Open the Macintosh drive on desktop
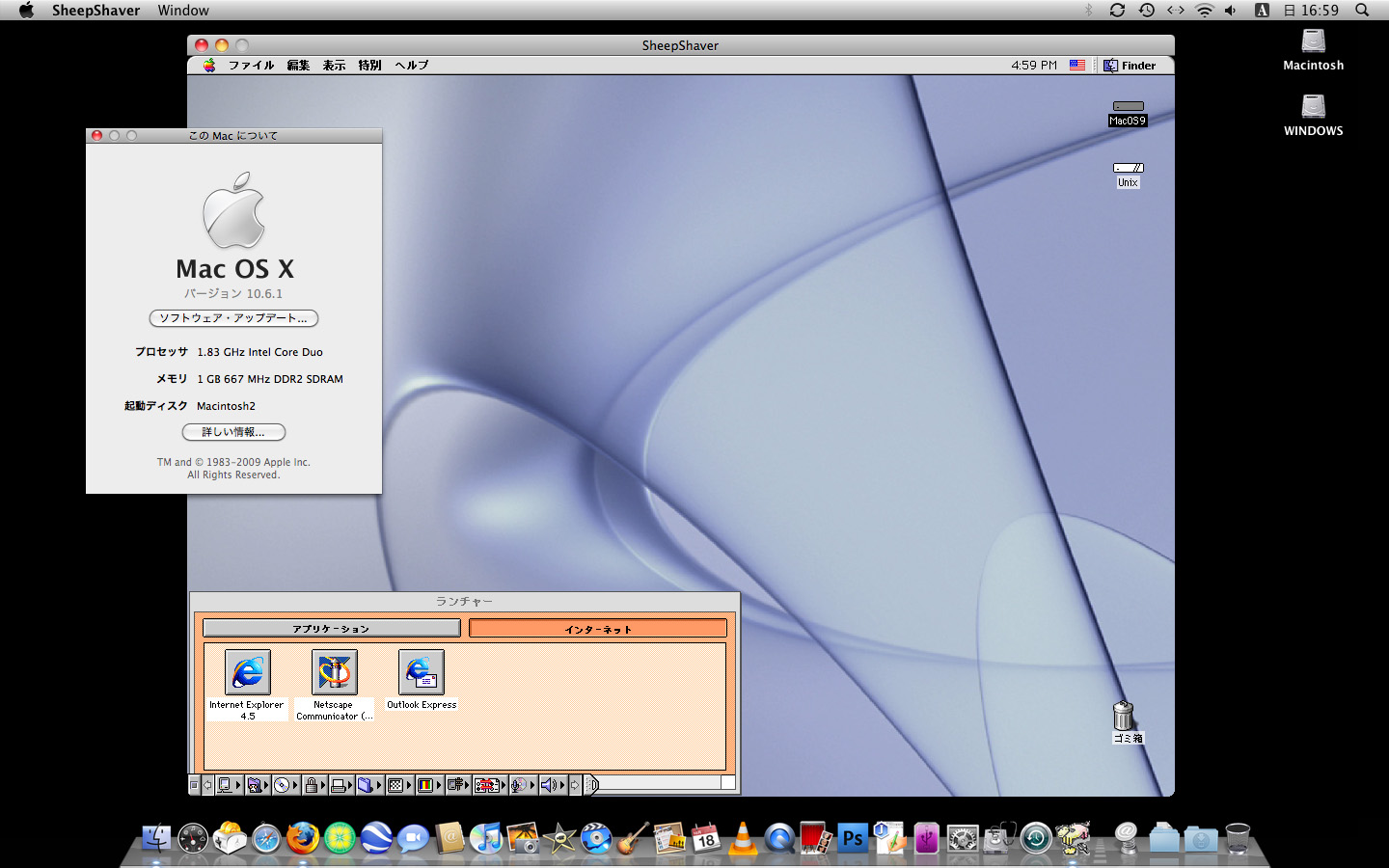The height and width of the screenshot is (868, 1389). pyautogui.click(x=1313, y=50)
